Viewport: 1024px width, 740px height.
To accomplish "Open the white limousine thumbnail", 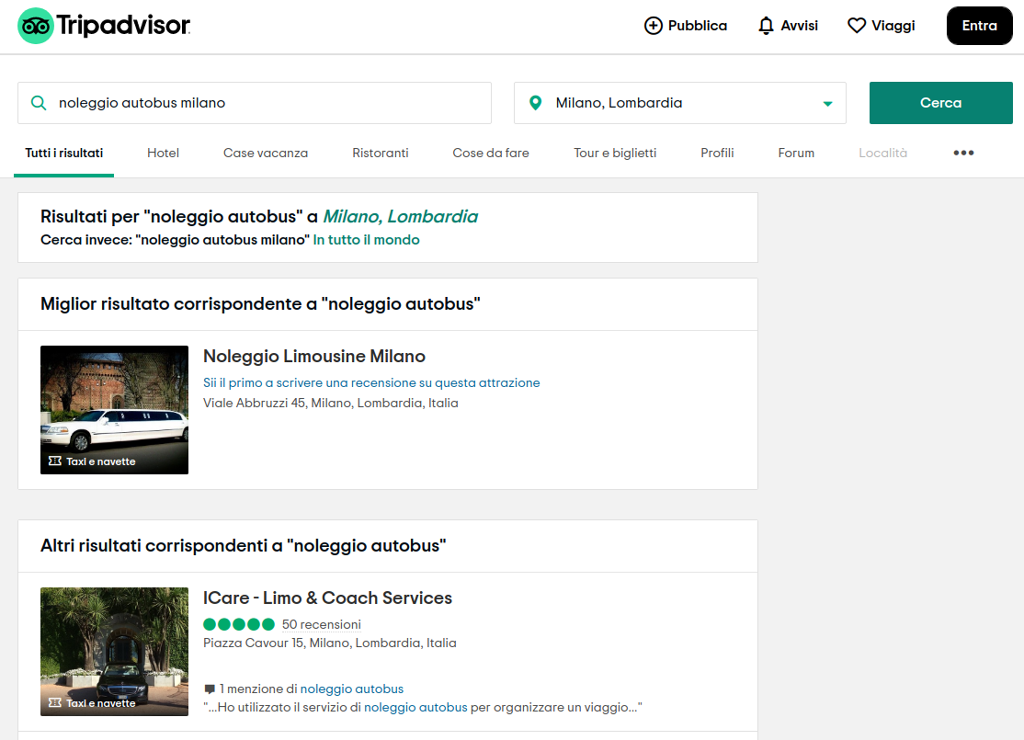I will 114,410.
